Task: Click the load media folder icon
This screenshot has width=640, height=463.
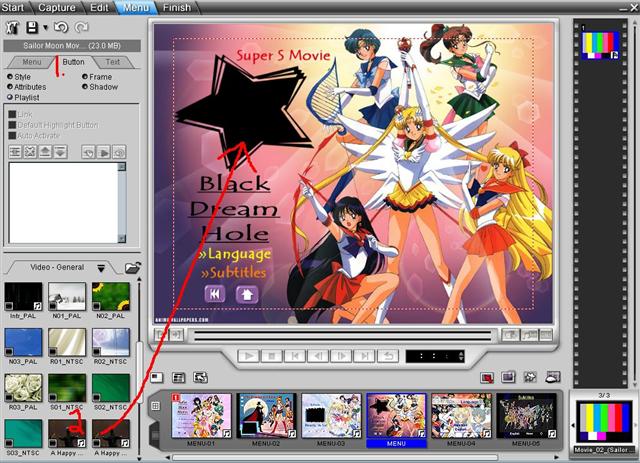Action: point(133,267)
